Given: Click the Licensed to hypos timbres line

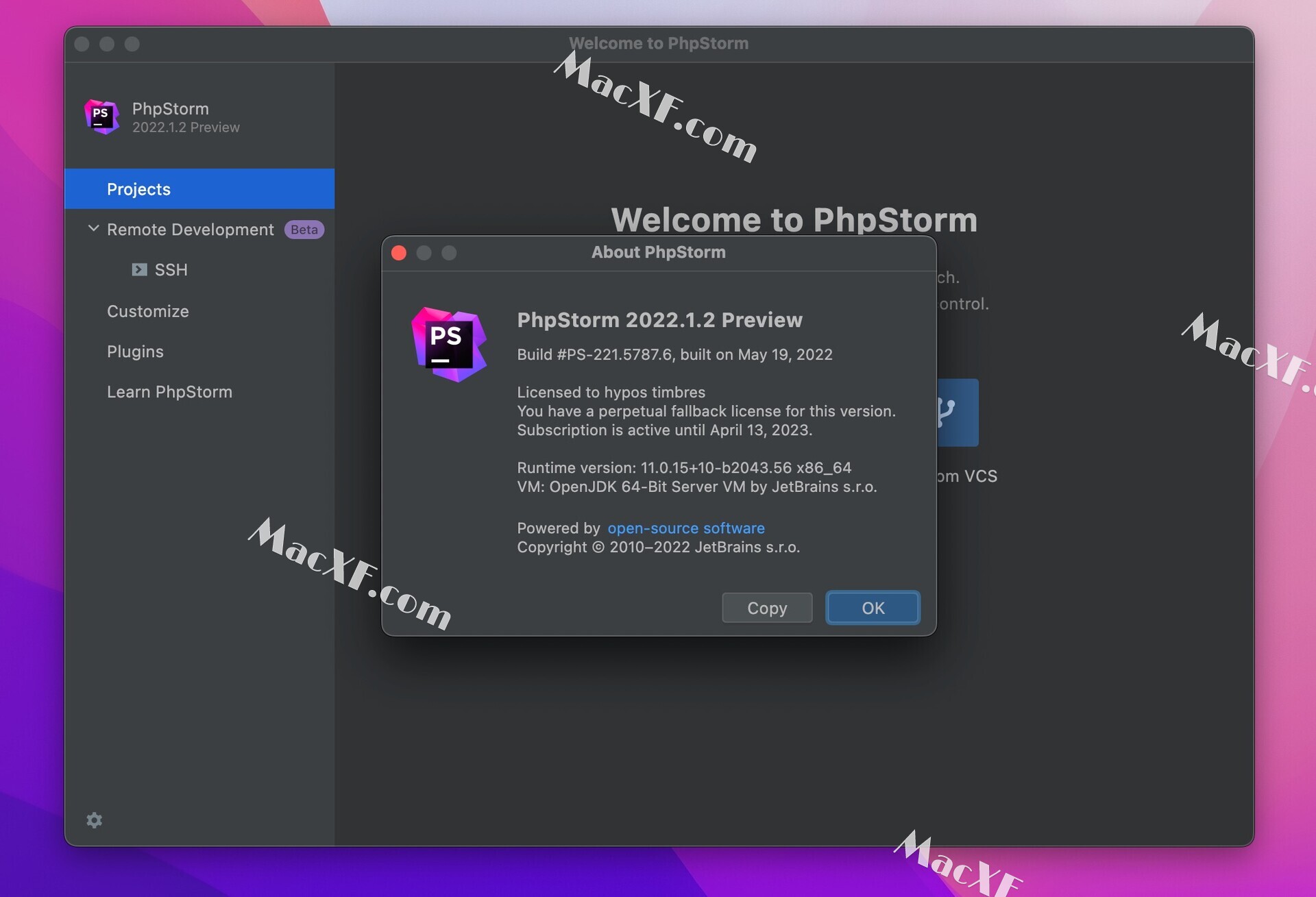Looking at the screenshot, I should point(611,392).
